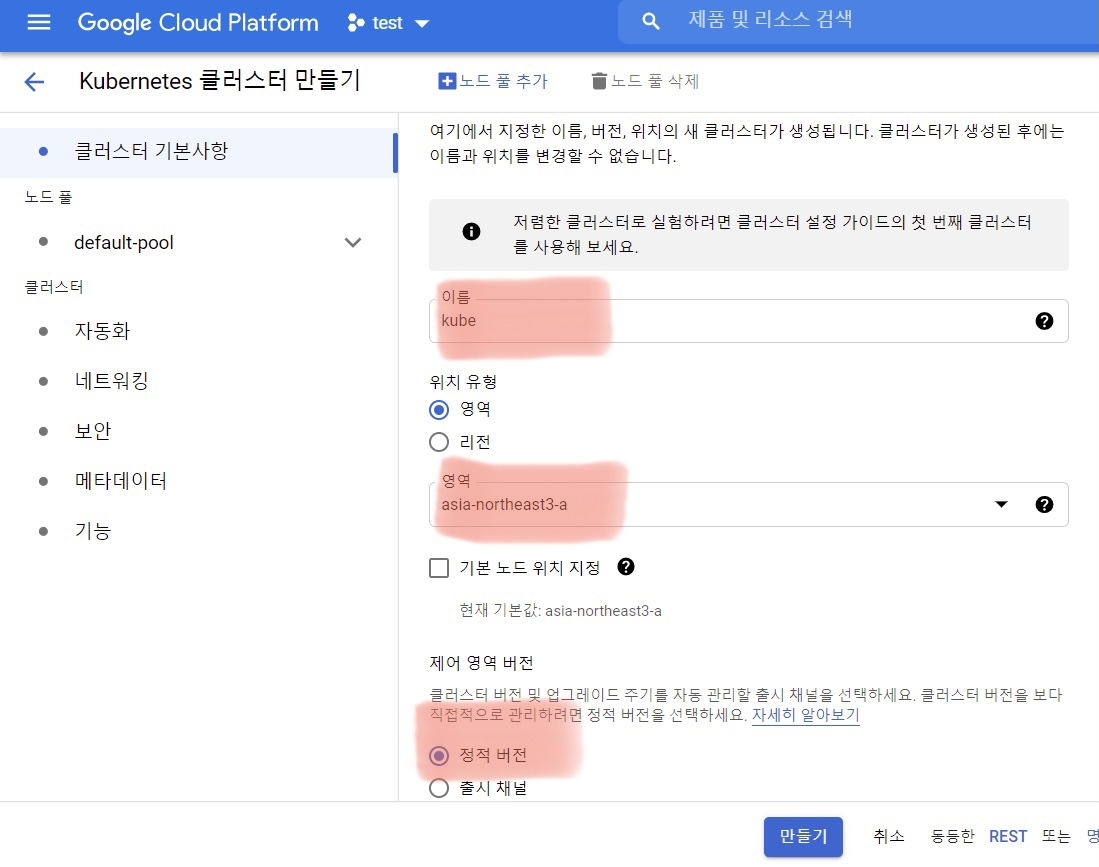Click help icon for 이름 field
This screenshot has height=867, width=1099.
pos(1044,320)
